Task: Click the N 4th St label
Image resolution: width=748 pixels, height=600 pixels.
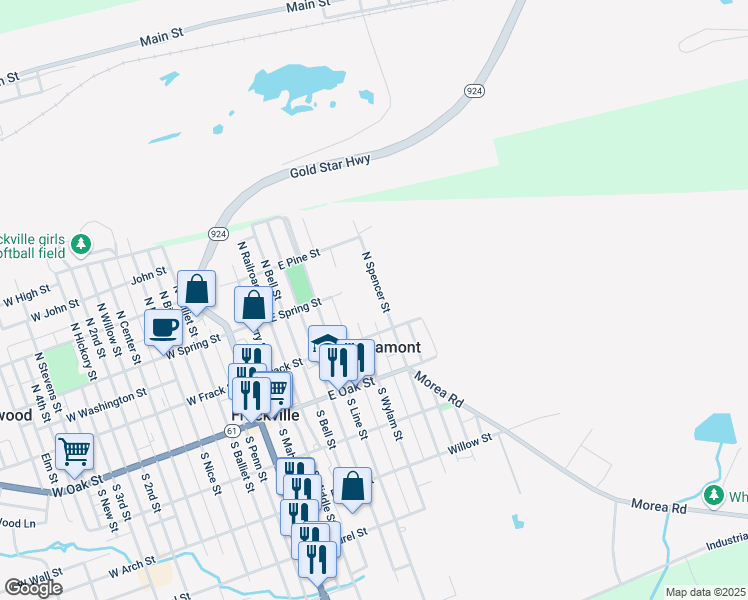Action: [41, 403]
